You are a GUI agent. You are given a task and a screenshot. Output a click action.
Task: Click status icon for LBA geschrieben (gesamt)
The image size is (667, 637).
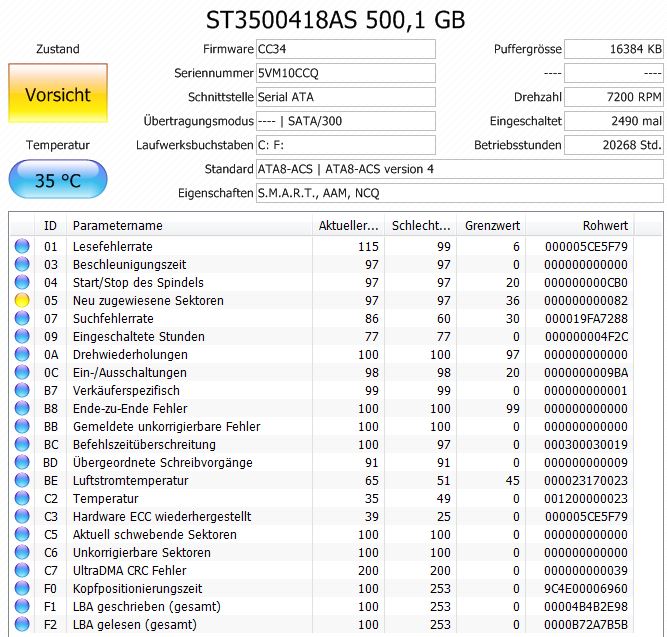[x=22, y=606]
